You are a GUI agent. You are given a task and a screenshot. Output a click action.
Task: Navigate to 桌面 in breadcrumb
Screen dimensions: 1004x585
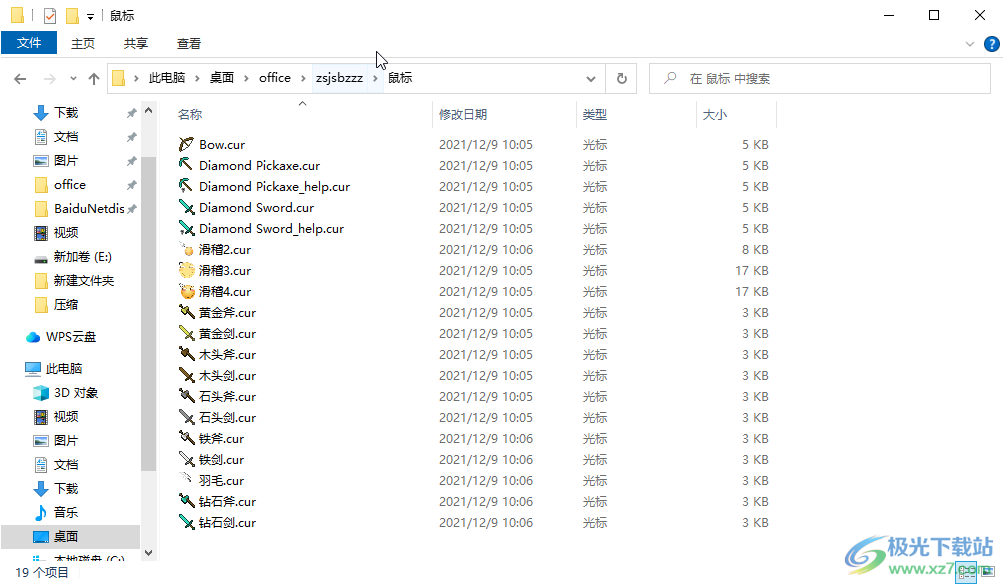click(222, 78)
